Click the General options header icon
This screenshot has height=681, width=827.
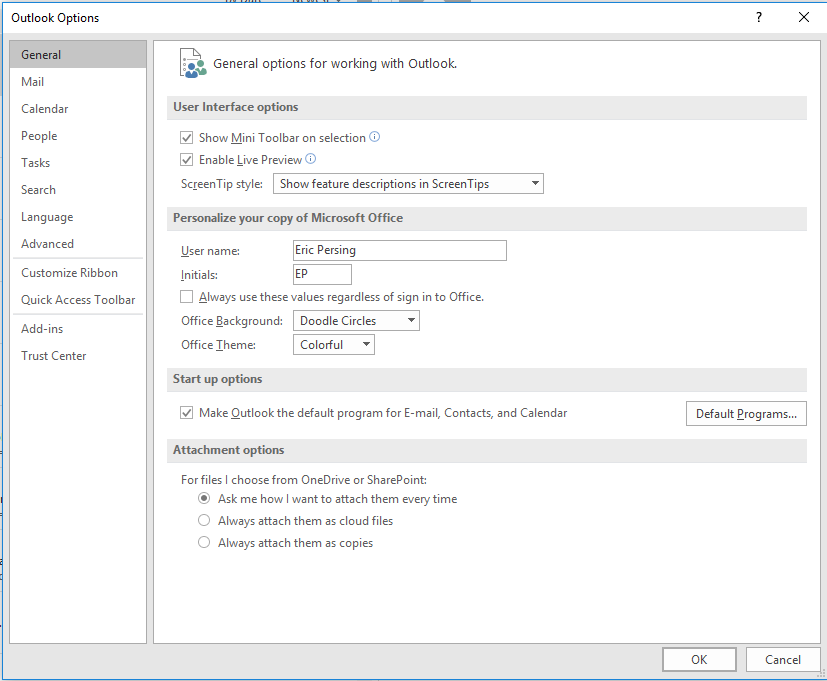(x=193, y=63)
